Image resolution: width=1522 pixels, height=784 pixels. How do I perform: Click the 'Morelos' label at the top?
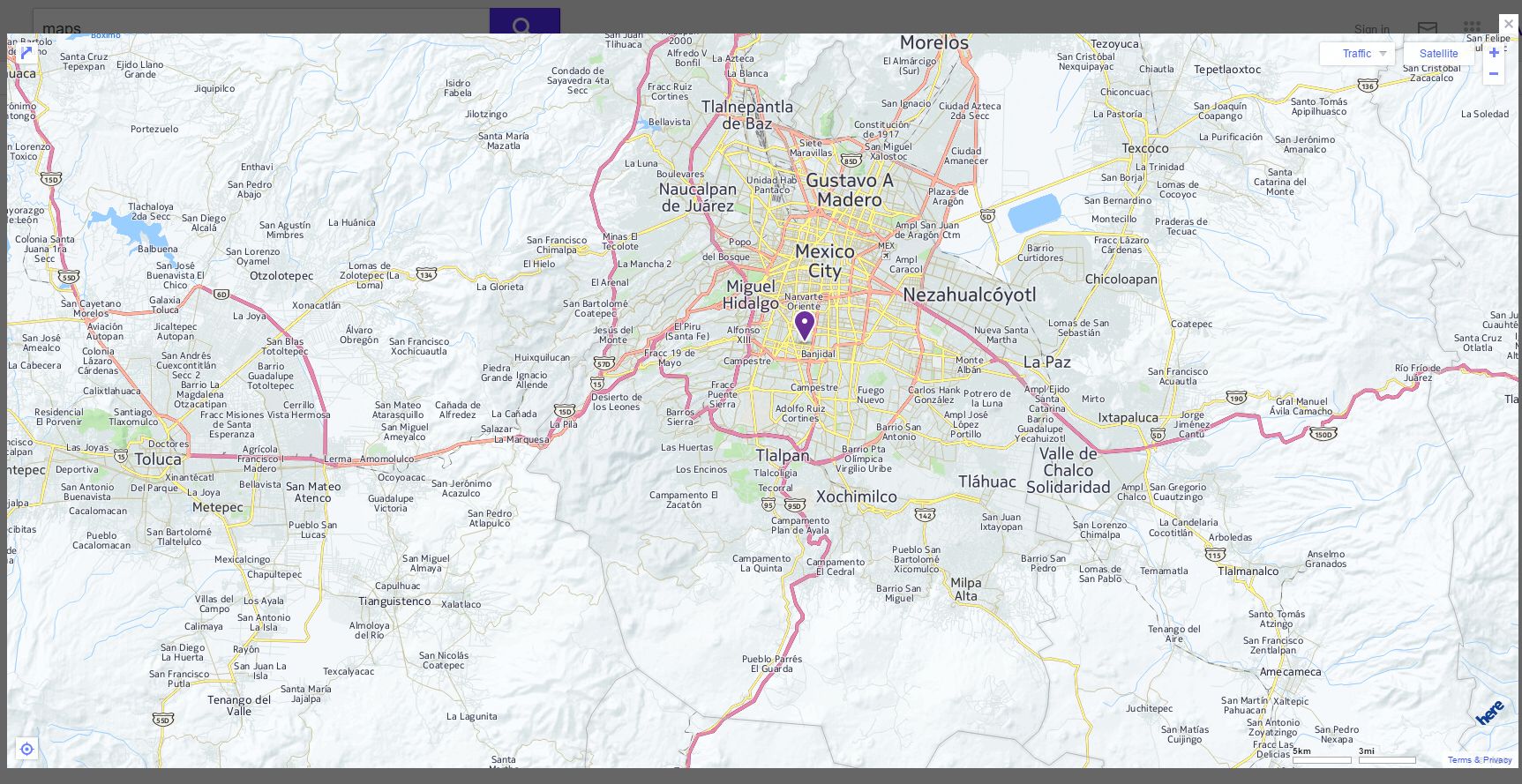[934, 42]
